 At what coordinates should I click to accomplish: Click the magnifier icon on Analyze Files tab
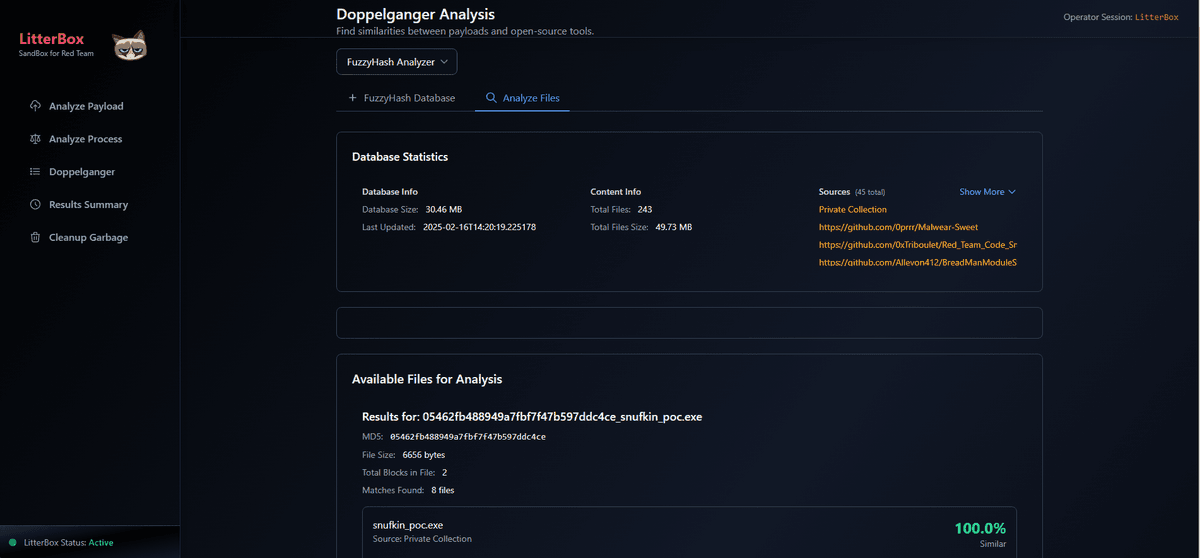point(491,98)
